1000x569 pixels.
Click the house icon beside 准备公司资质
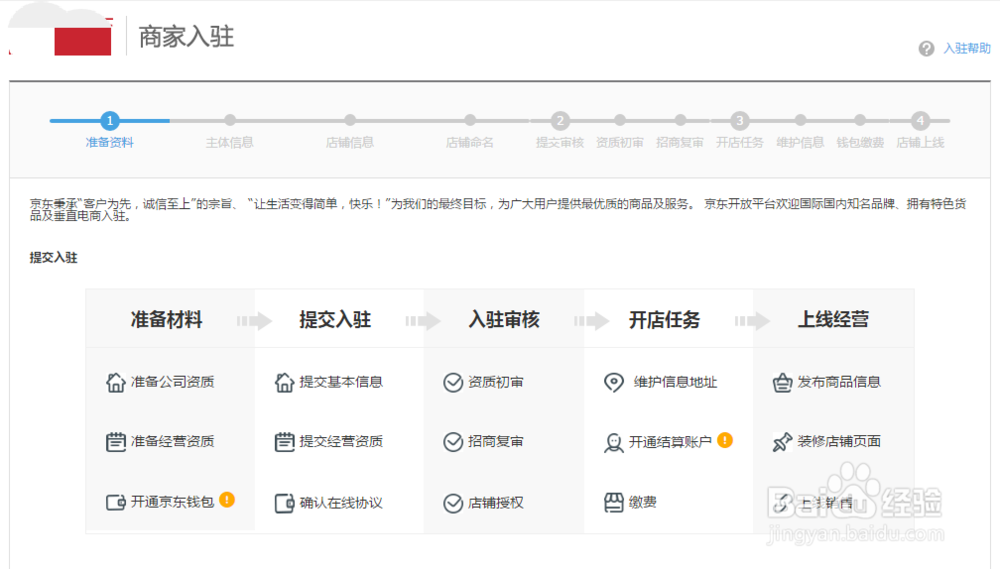(x=115, y=382)
